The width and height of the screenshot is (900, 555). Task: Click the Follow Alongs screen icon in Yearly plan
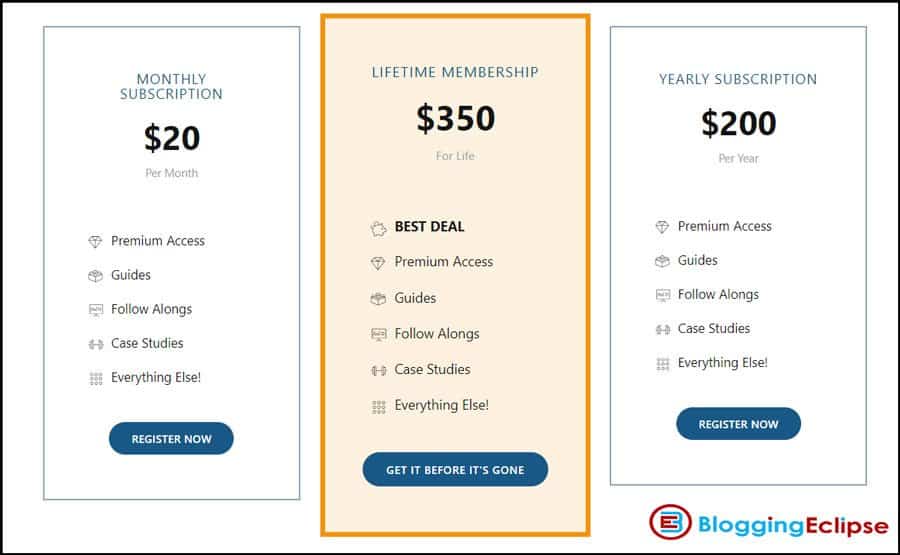pos(662,295)
